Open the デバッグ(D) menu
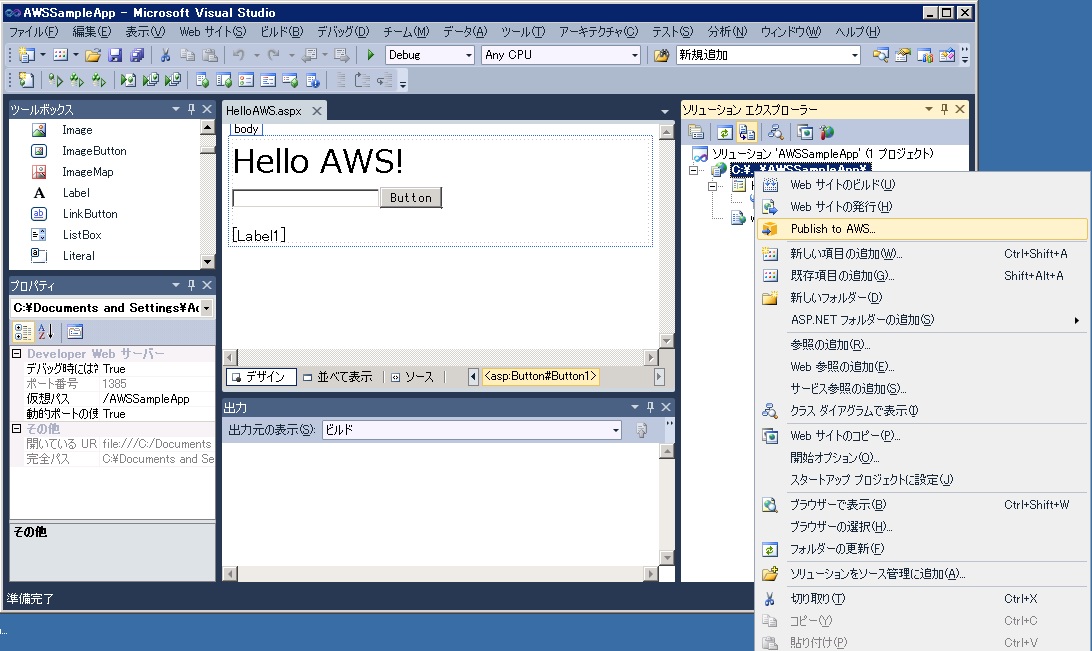Viewport: 1092px width, 651px height. click(343, 32)
